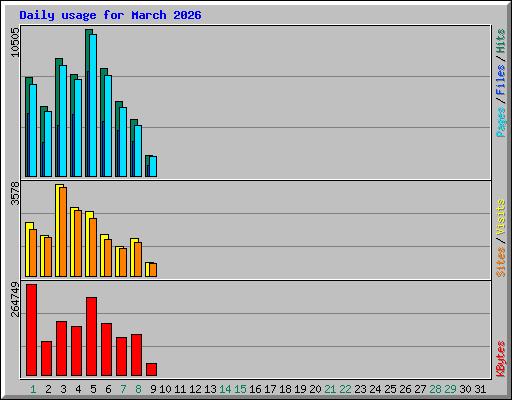Viewport: 512px width, 400px height.
Task: Click day 9 on the x-axis
Action: click(x=153, y=389)
